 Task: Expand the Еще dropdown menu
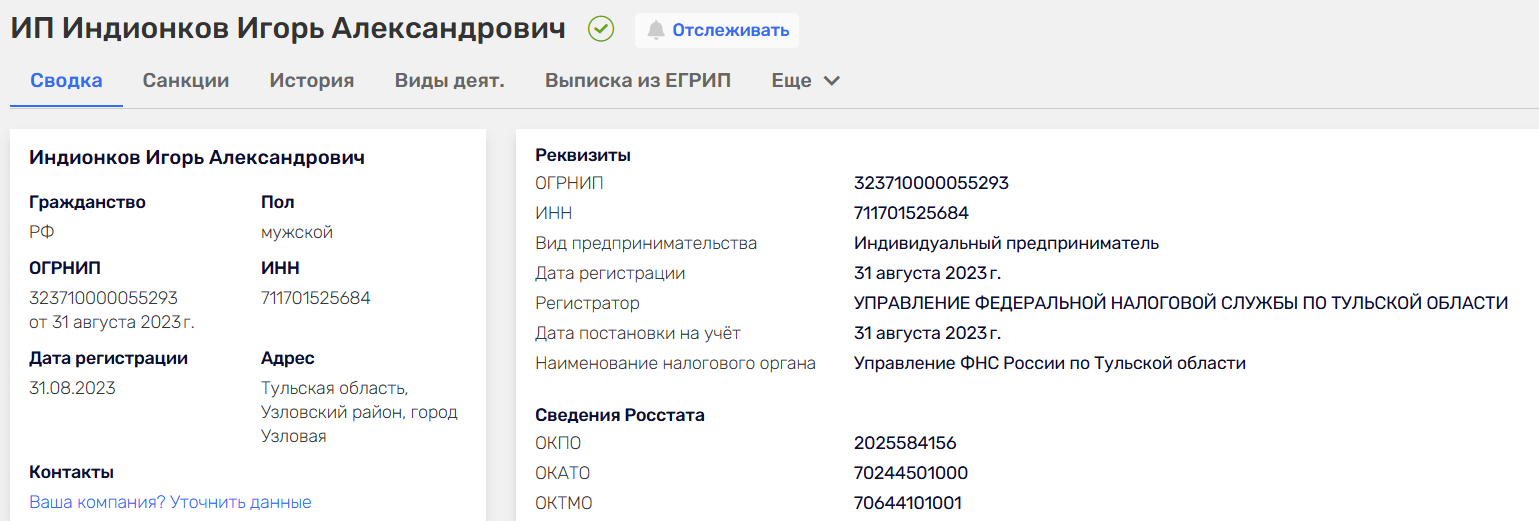click(x=792, y=81)
